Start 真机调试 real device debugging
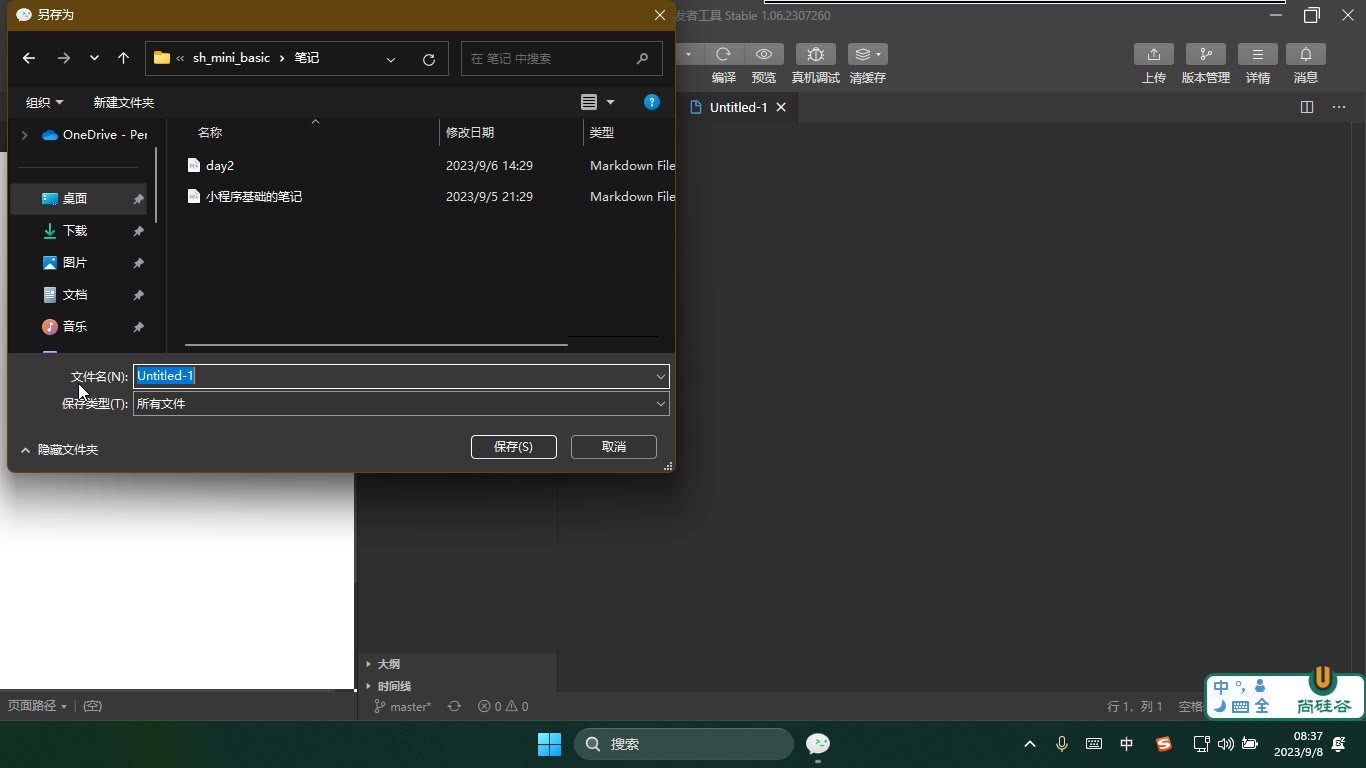Screen dimensions: 1366x768 816,54
